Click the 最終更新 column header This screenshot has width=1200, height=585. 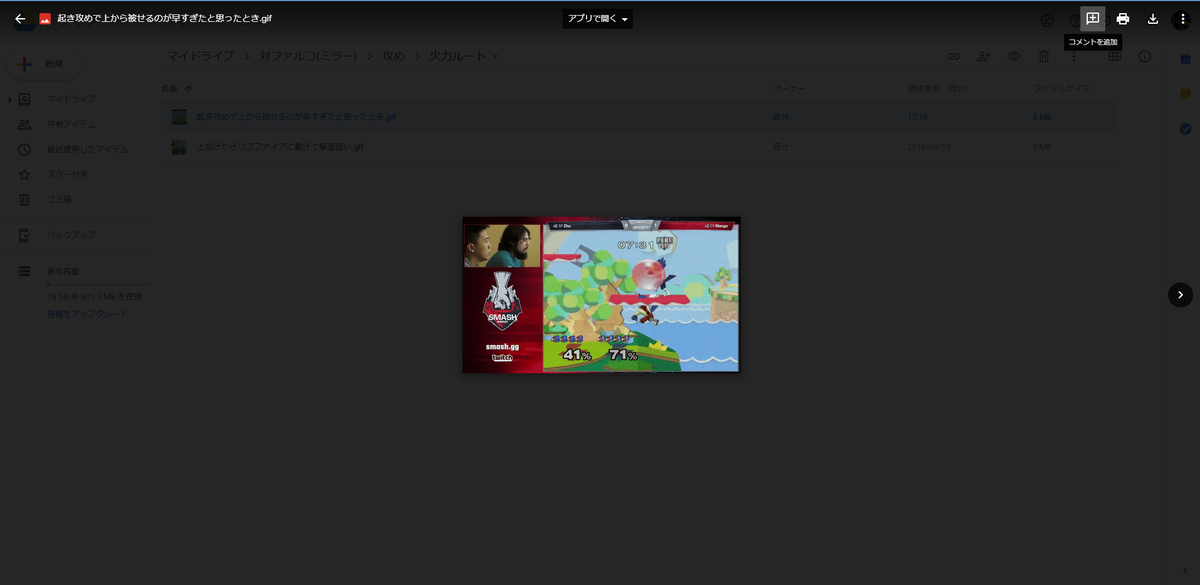[938, 89]
